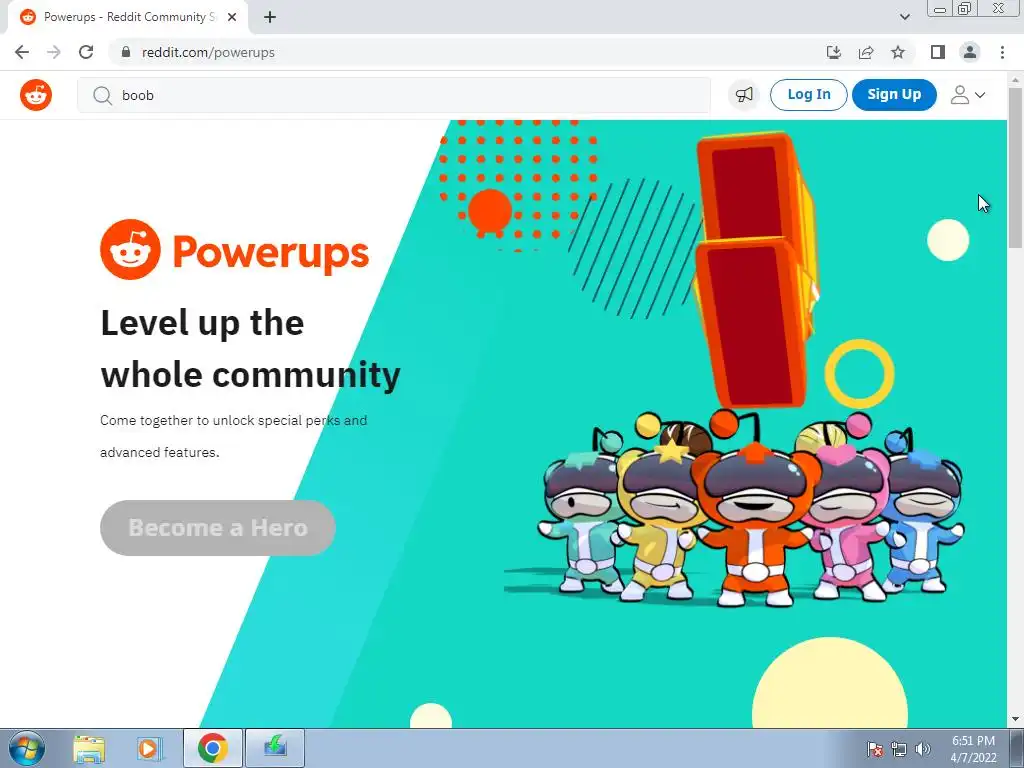This screenshot has width=1024, height=768.
Task: Open the Chrome profile avatar
Action: 970,52
